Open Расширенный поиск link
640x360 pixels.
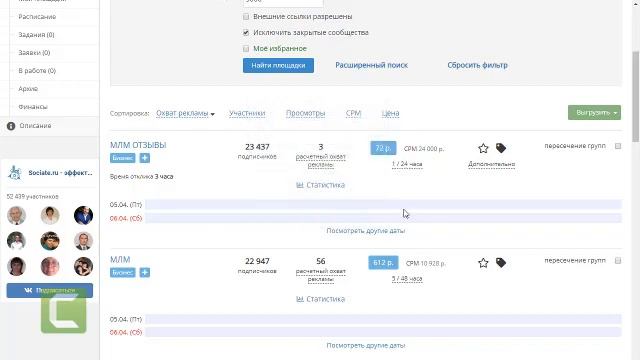pos(371,65)
